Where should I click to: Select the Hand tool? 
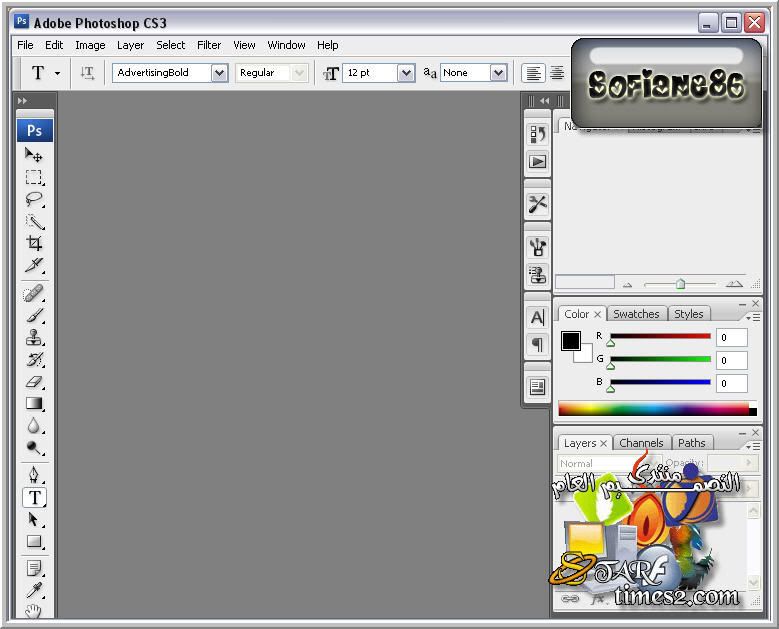[x=34, y=611]
